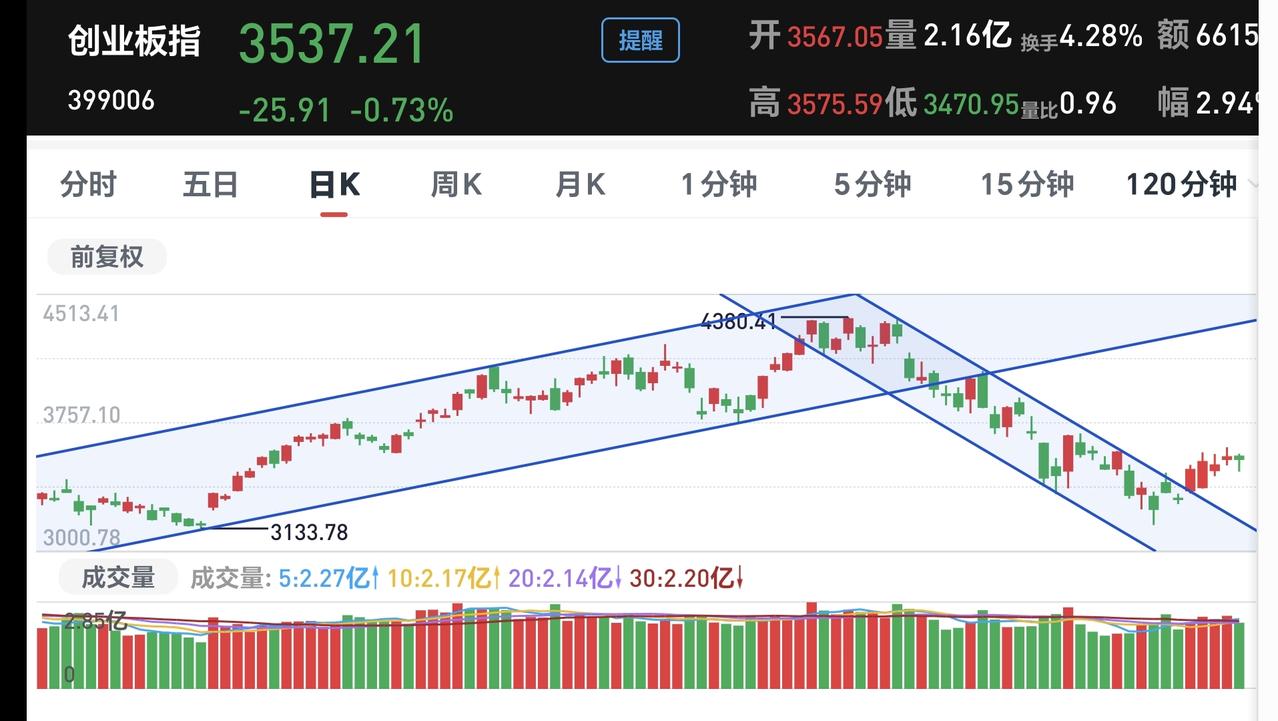Expand the 120分钟 interval dropdown
This screenshot has height=721, width=1278.
click(1188, 185)
